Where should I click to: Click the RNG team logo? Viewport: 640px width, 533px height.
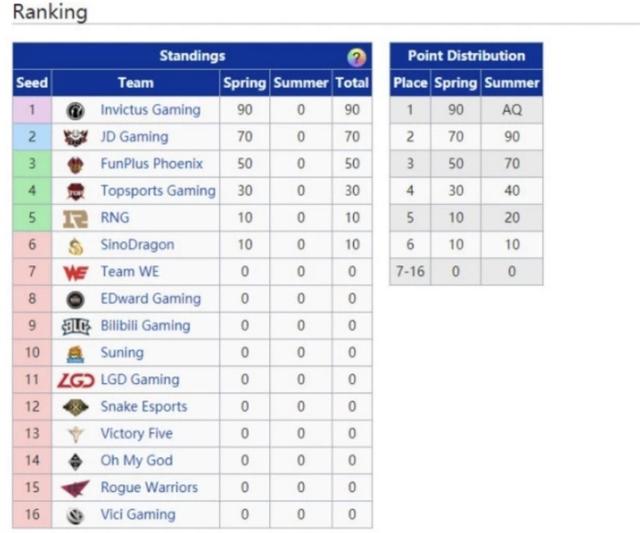(x=76, y=219)
